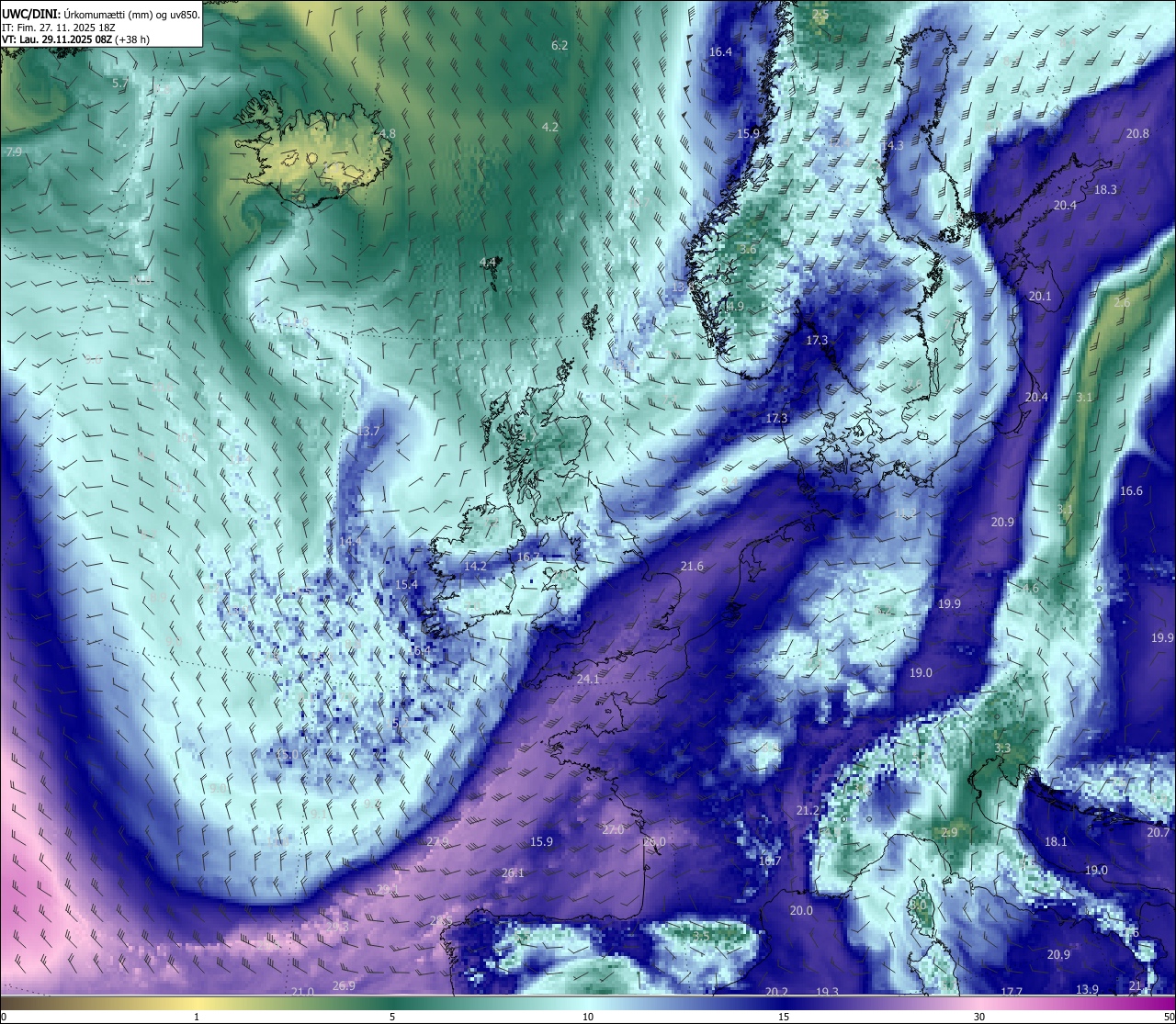Click the colorbar tick label '1'
Image resolution: width=1176 pixels, height=1024 pixels.
pyautogui.click(x=197, y=1016)
